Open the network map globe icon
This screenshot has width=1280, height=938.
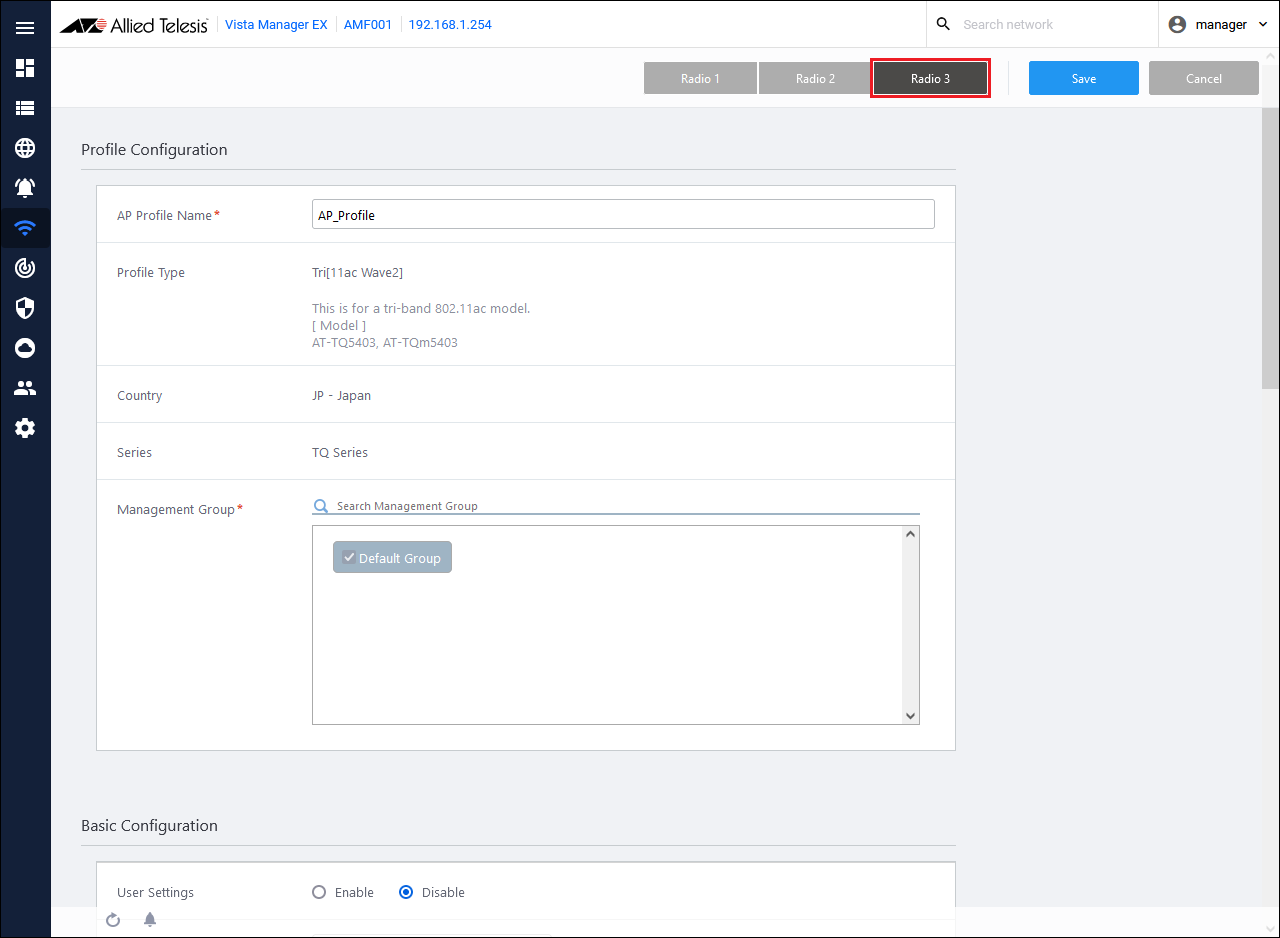coord(25,148)
